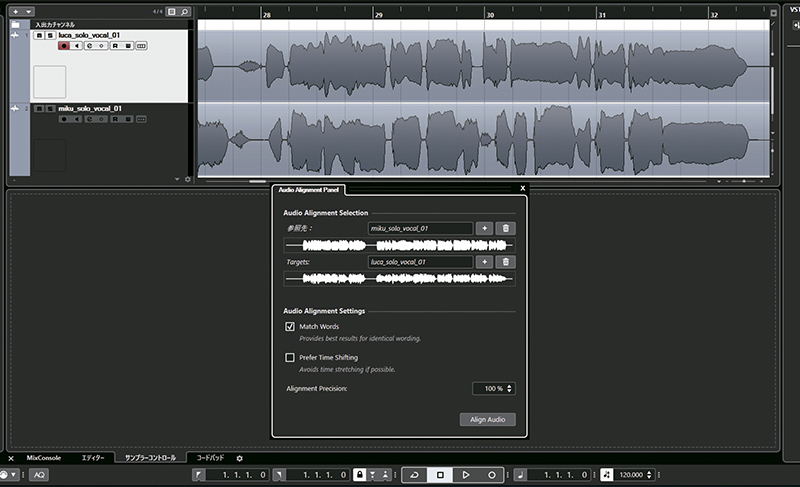Add a reference clip with plus button
The image size is (800, 487).
pos(484,228)
